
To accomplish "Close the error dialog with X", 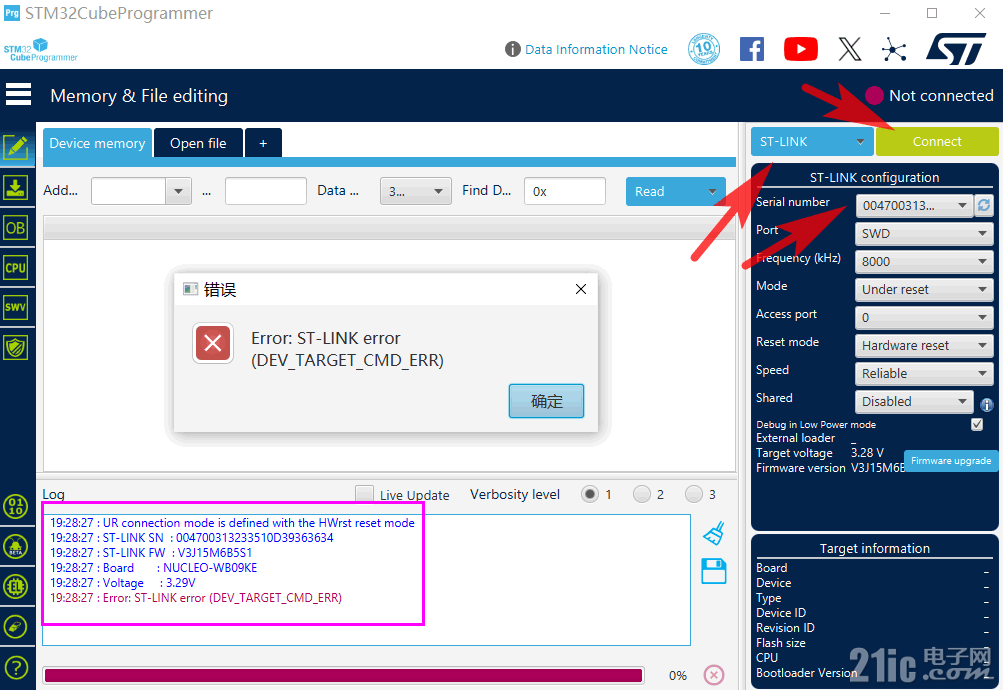I will (581, 289).
